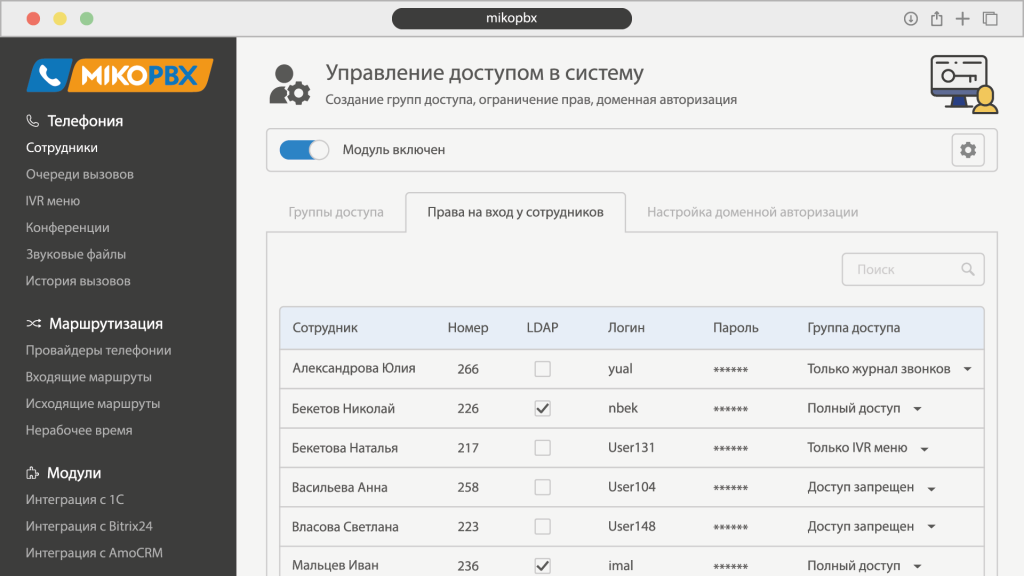
Task: Go to Очереди вызовов in sidebar
Action: (x=80, y=174)
